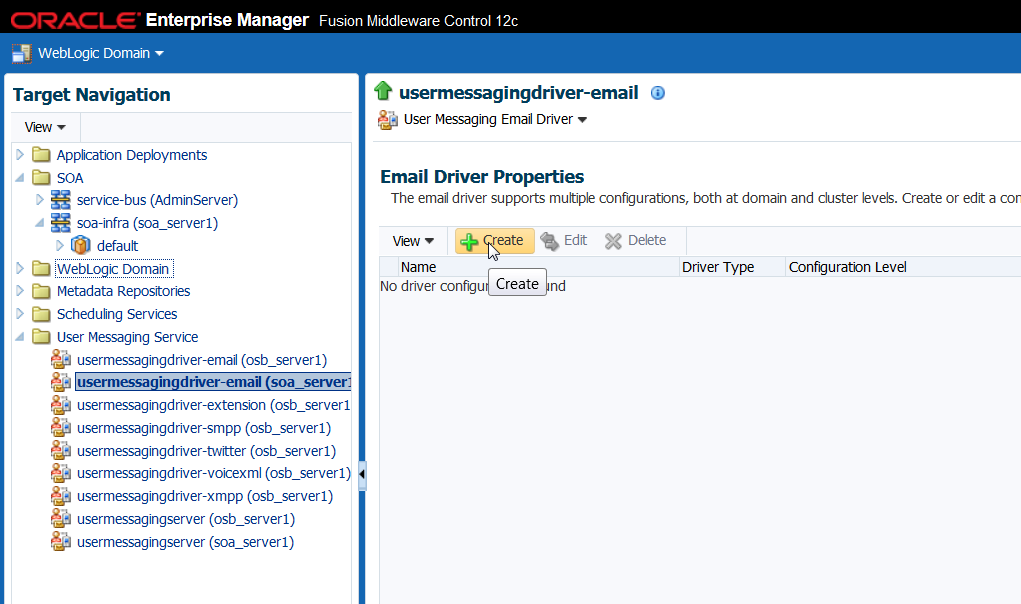Click the soa-infra component icon
Screen dimensions: 1021x604
pyautogui.click(x=61, y=223)
